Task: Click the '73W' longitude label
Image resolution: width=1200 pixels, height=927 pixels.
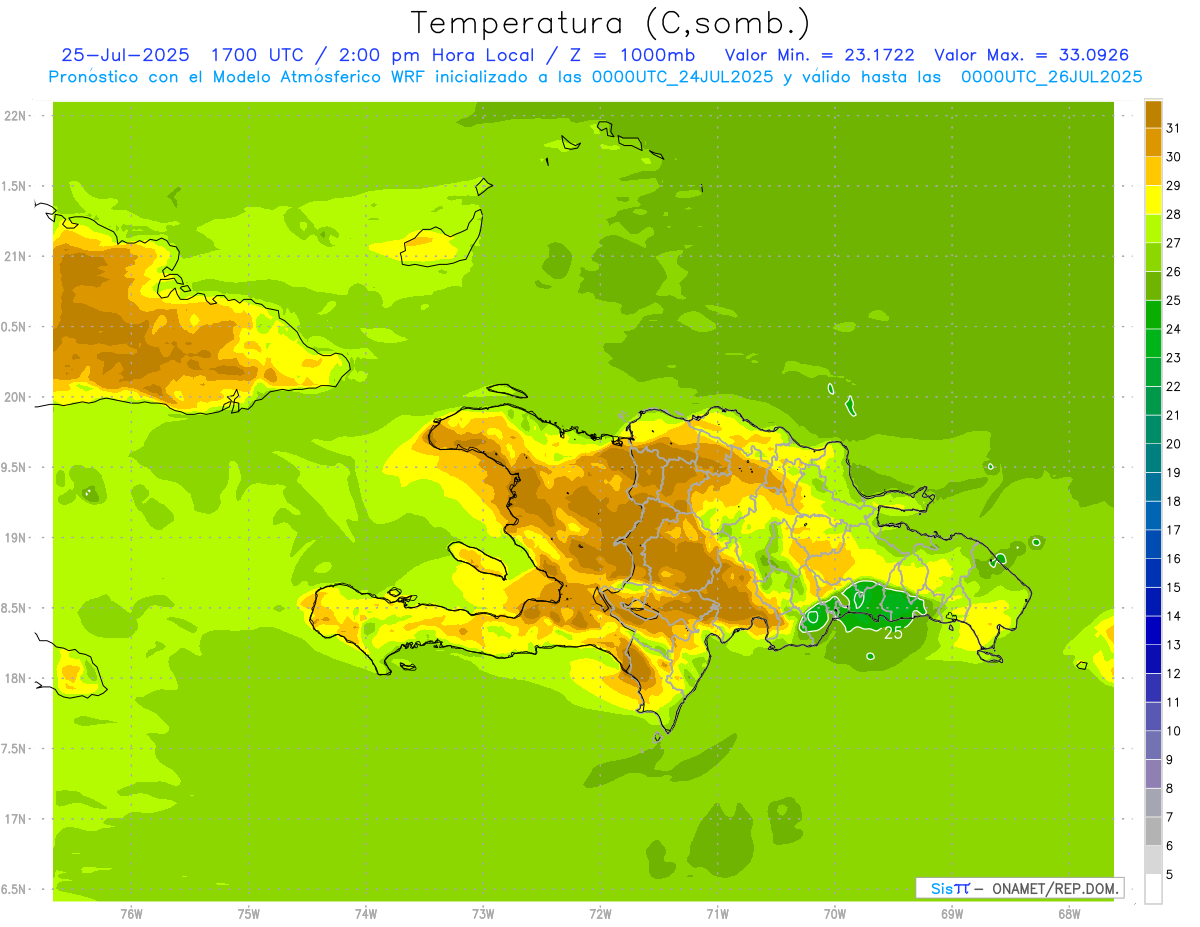Action: click(483, 914)
